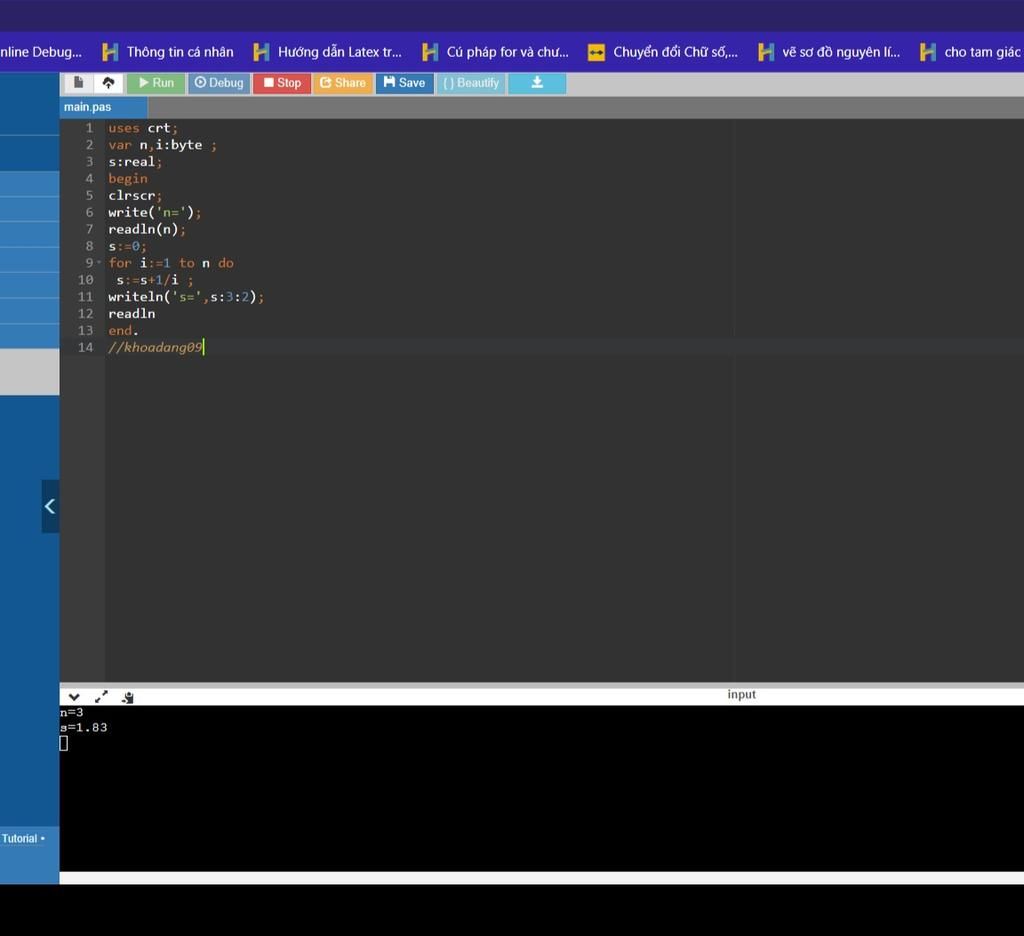Image resolution: width=1024 pixels, height=936 pixels.
Task: Collapse the console panel chevron
Action: pos(74,697)
